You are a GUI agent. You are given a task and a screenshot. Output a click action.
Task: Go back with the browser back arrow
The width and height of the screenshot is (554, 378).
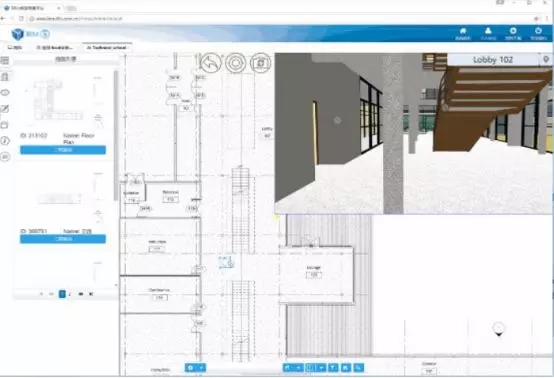(x=3, y=18)
